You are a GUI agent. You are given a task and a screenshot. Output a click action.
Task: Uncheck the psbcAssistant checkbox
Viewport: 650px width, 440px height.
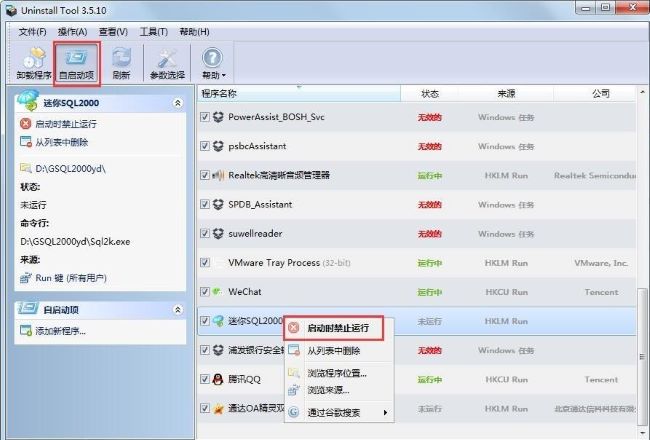pos(205,146)
